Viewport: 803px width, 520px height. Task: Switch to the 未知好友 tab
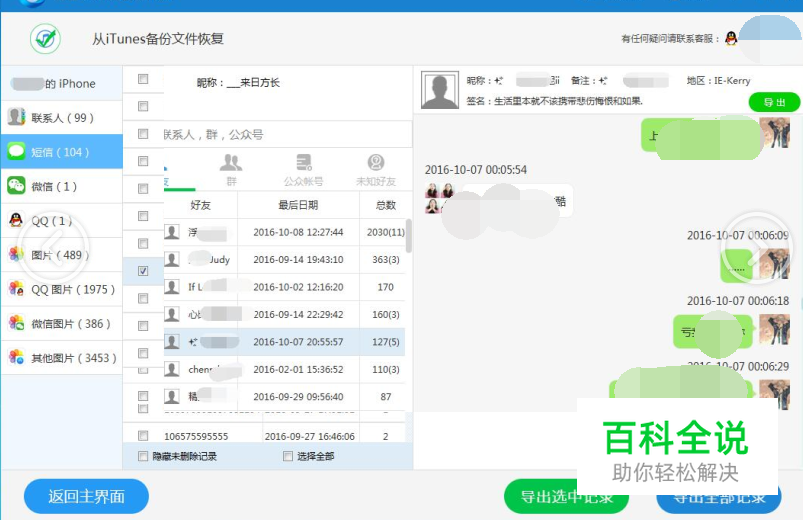(x=376, y=171)
